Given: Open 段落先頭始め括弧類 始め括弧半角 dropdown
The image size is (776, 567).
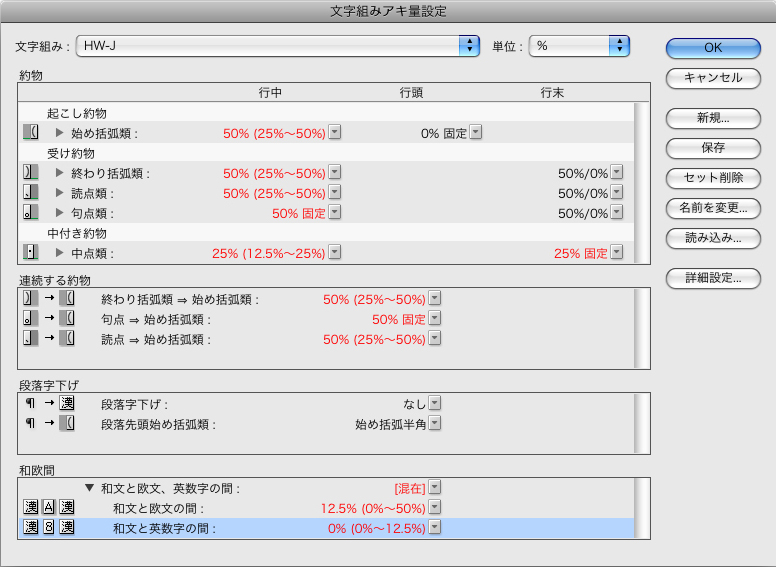Looking at the screenshot, I should [435, 424].
